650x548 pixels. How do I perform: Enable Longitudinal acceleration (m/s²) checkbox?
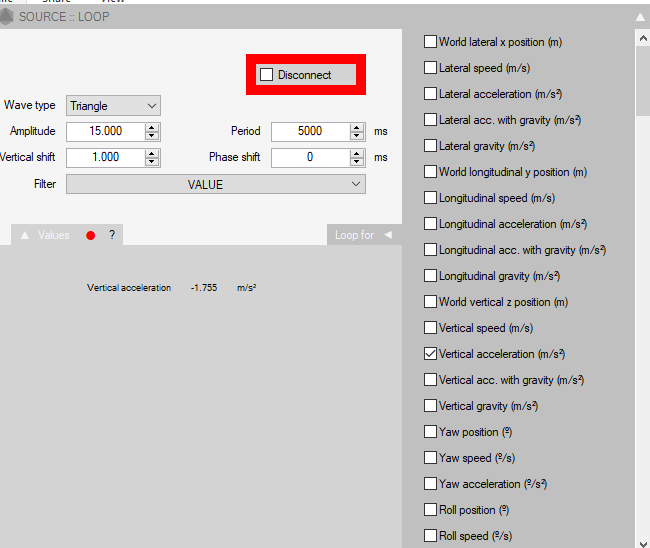pyautogui.click(x=430, y=223)
